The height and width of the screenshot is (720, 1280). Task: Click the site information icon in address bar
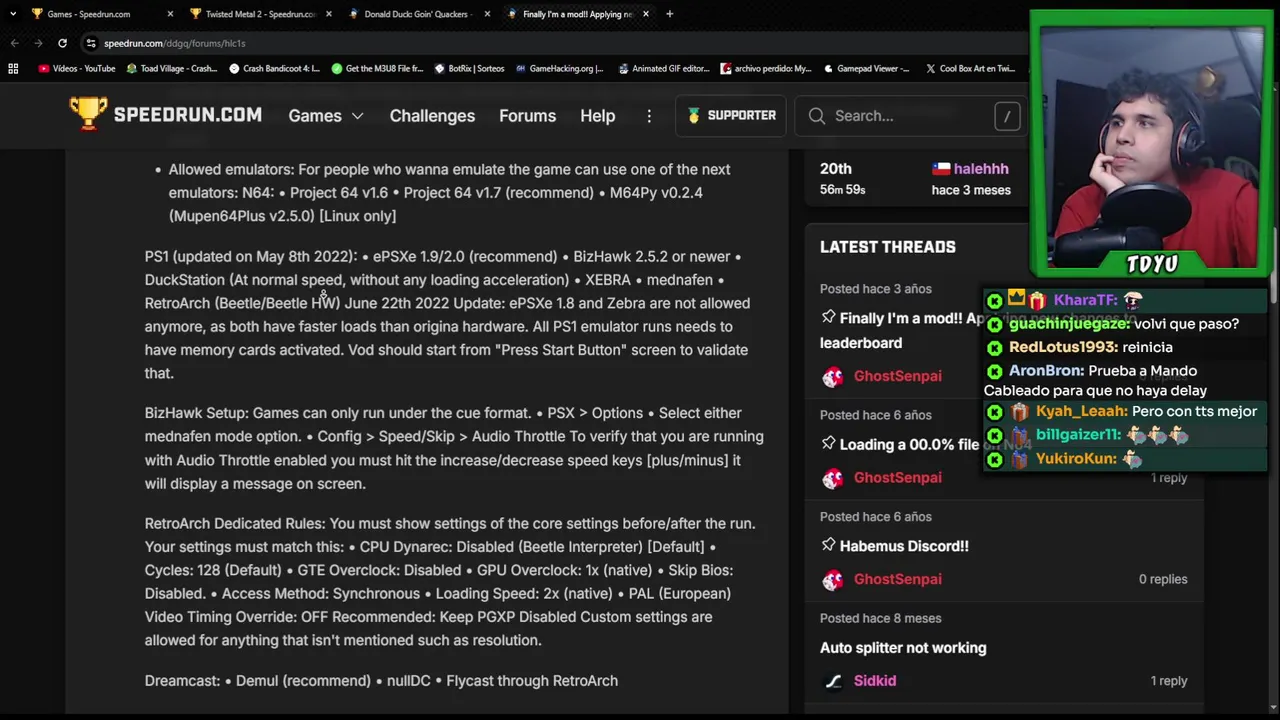(x=91, y=43)
